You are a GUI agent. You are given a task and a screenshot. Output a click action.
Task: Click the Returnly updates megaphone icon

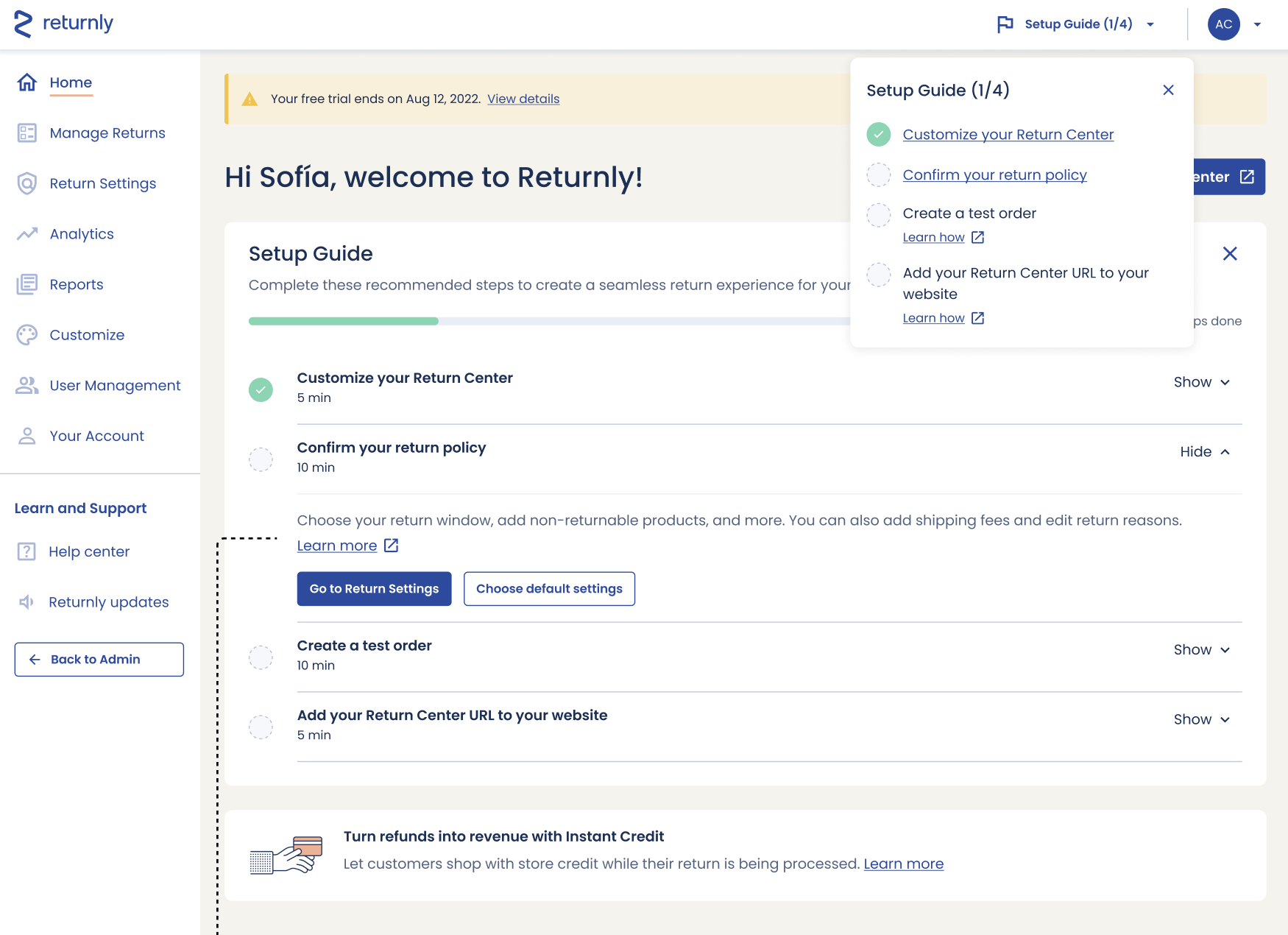pos(26,602)
